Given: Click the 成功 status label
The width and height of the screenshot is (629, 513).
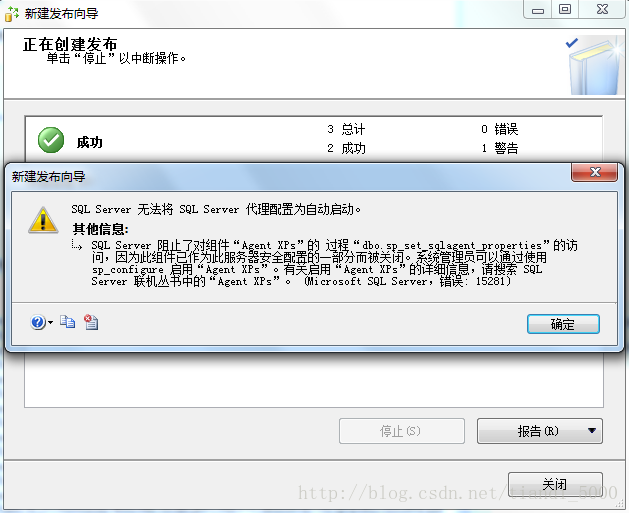Looking at the screenshot, I should (89, 142).
